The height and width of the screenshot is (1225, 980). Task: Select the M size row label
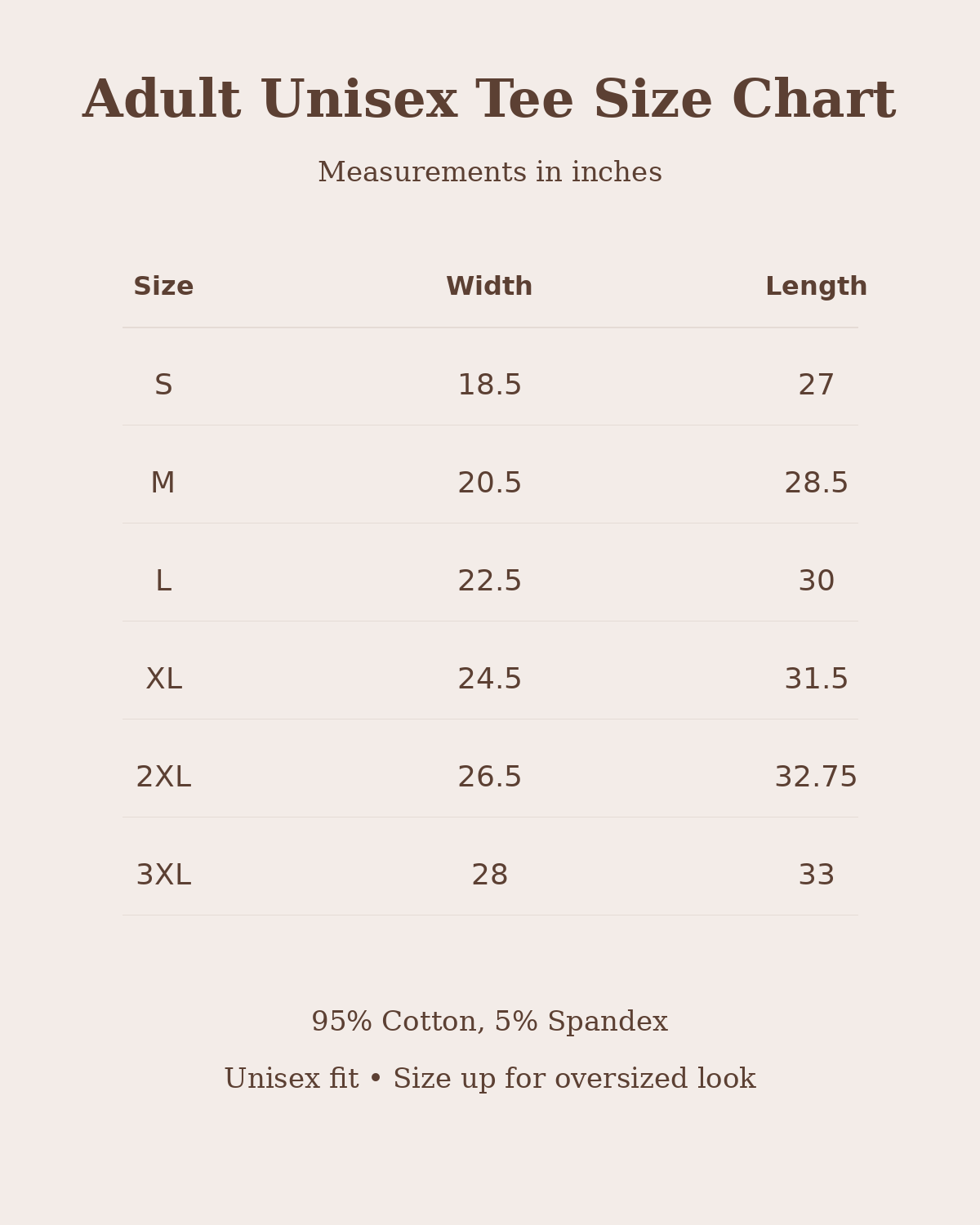163,483
